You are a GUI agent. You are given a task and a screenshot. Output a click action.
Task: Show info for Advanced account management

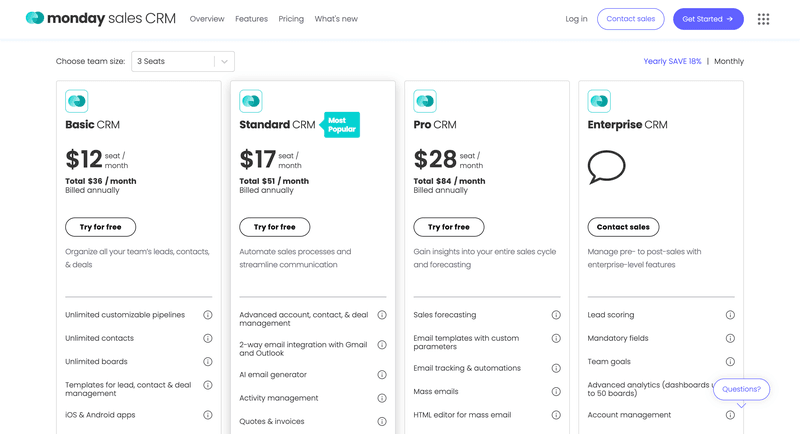(382, 315)
